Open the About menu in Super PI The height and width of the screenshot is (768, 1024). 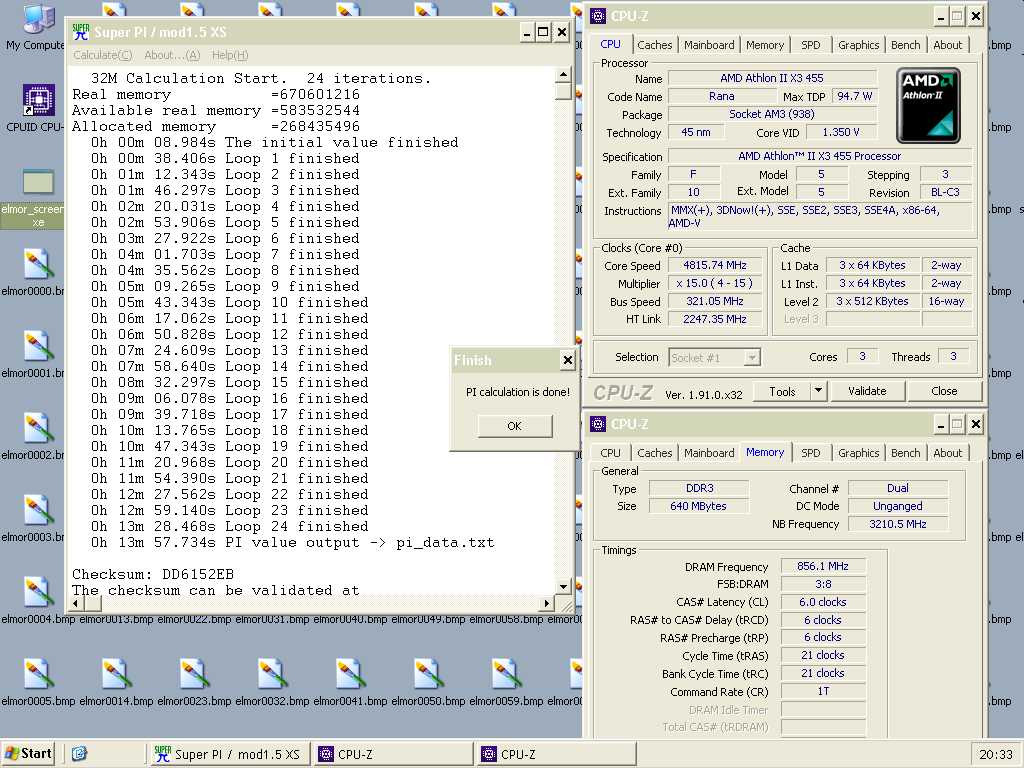[x=172, y=56]
